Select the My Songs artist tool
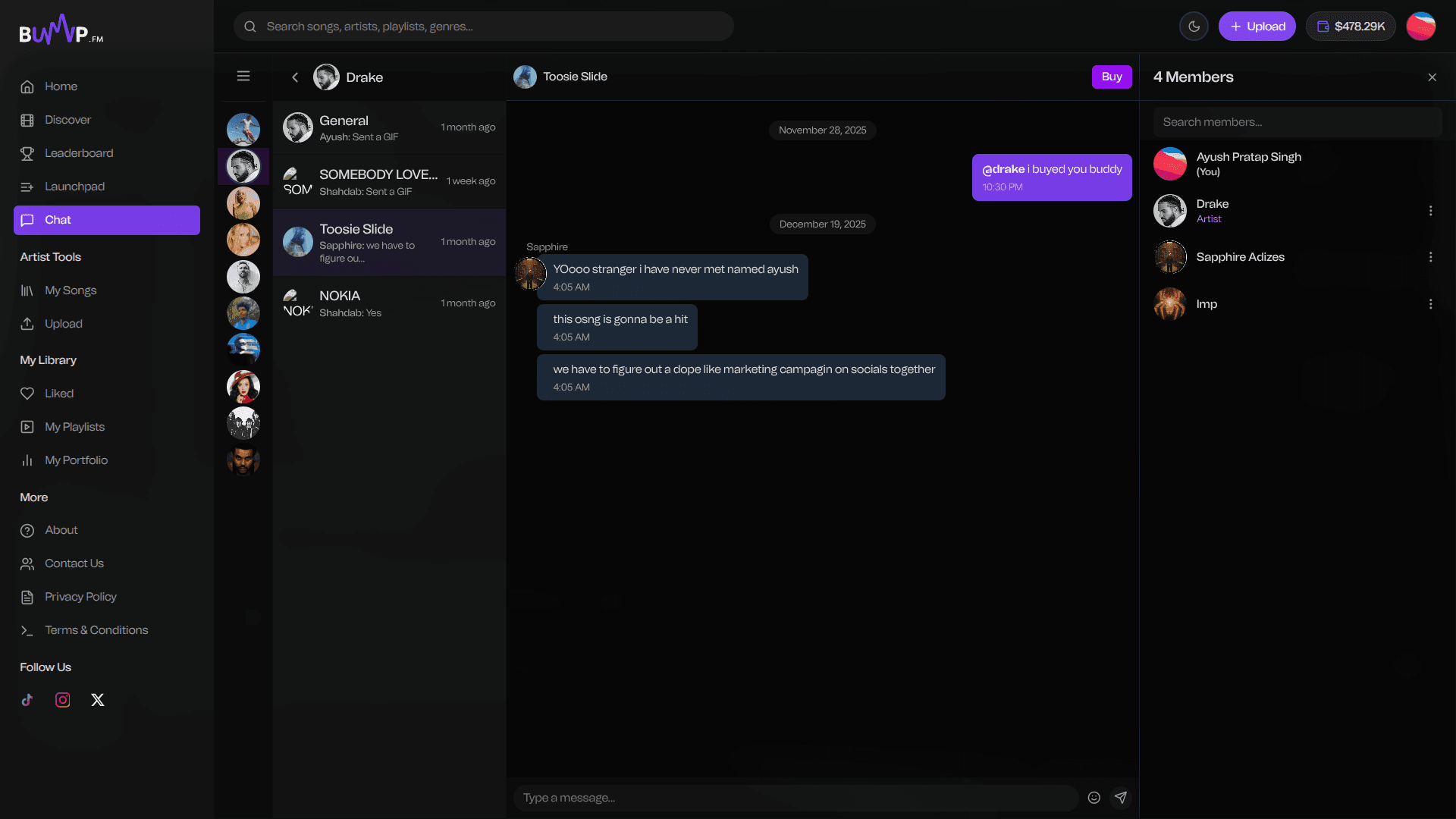1456x819 pixels. [x=71, y=290]
